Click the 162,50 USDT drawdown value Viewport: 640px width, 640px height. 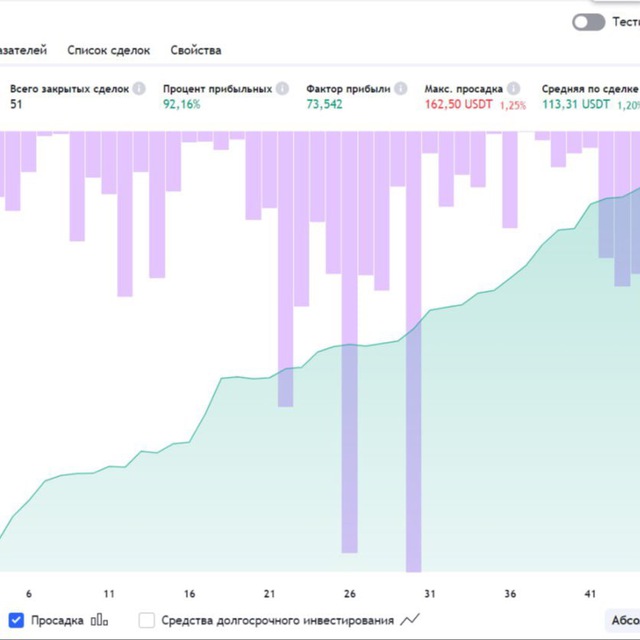(x=458, y=104)
